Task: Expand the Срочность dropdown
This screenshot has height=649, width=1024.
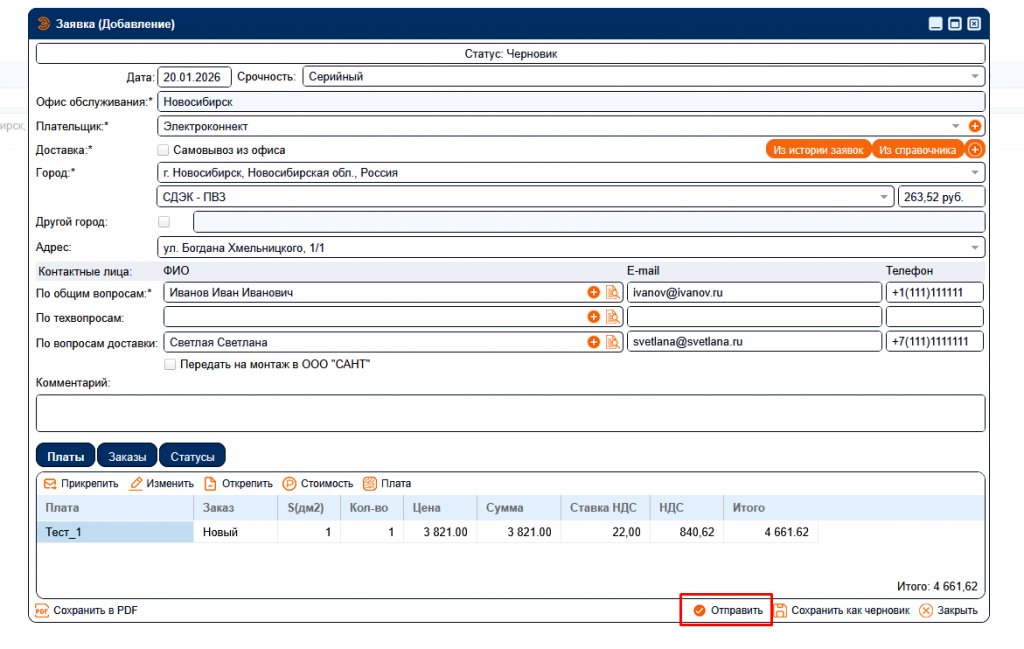Action: coord(975,76)
